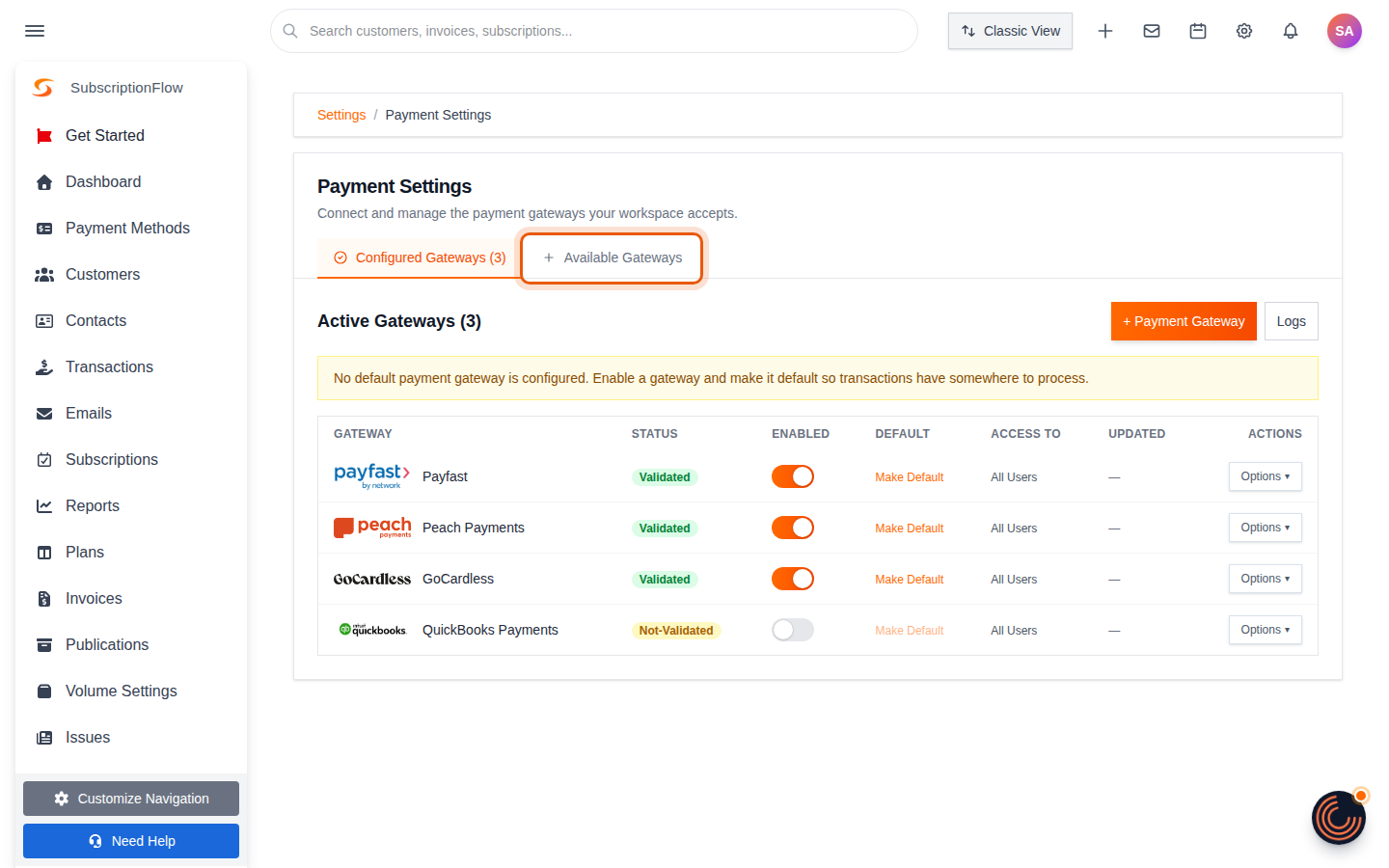Open Customers in the sidebar
This screenshot has width=1389, height=868.
tap(131, 275)
